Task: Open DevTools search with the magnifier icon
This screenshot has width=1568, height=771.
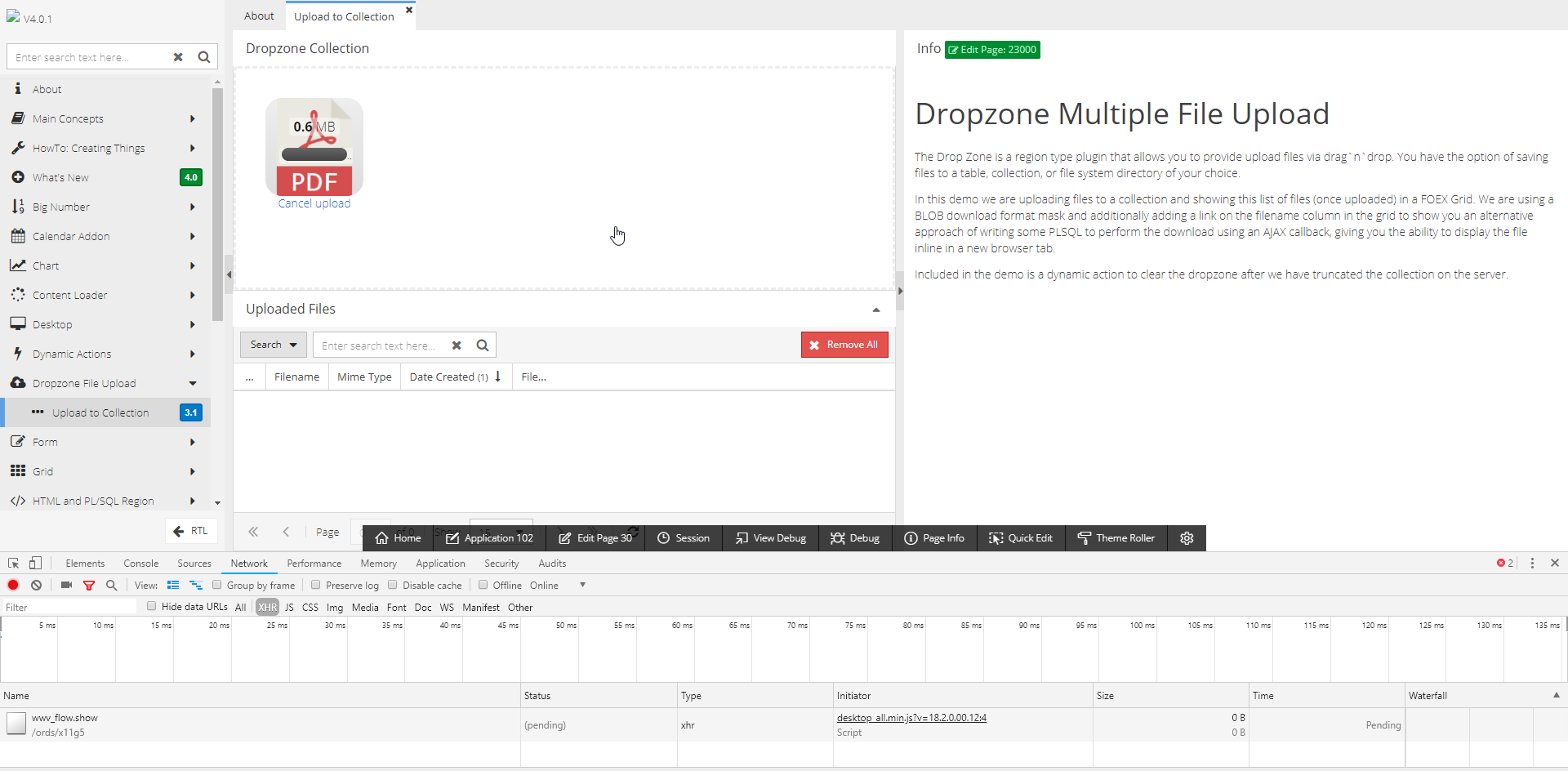Action: pos(111,585)
